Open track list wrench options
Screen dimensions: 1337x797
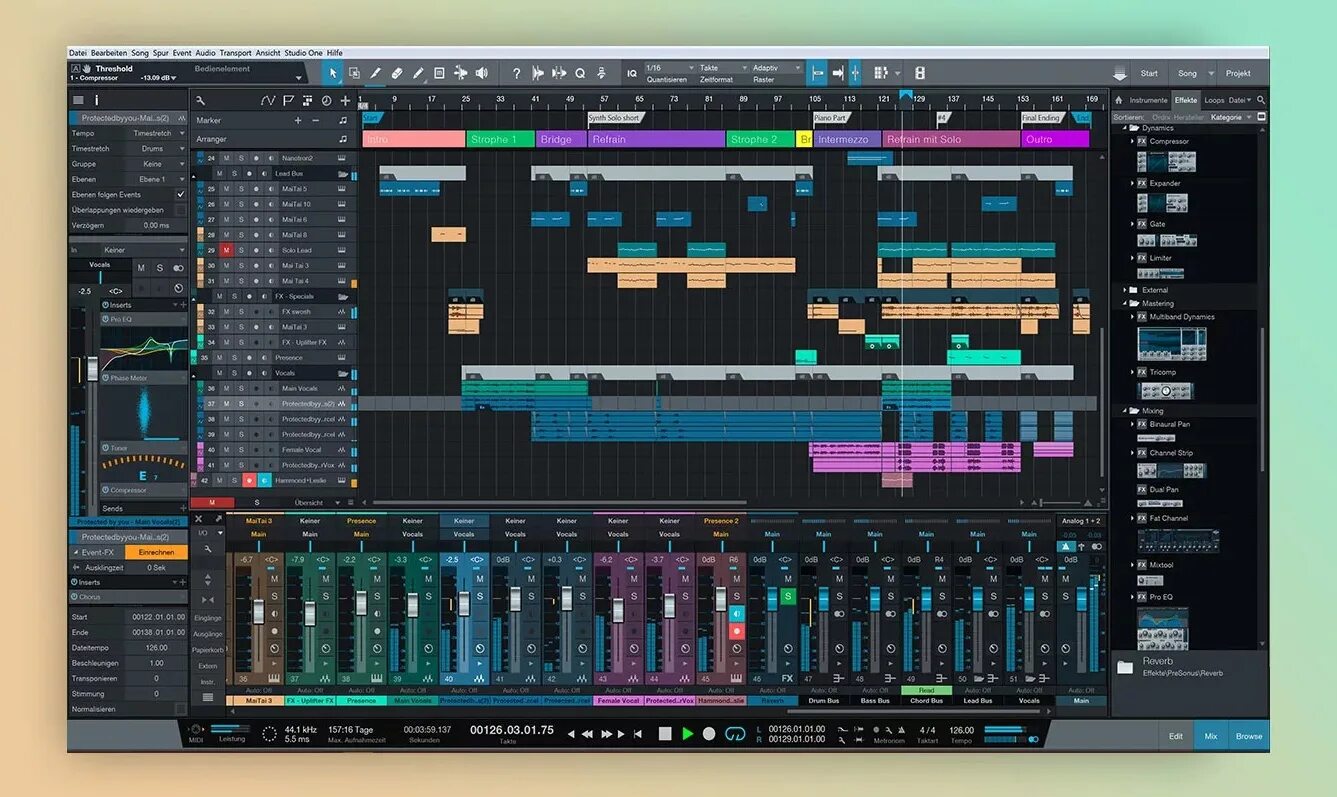200,100
